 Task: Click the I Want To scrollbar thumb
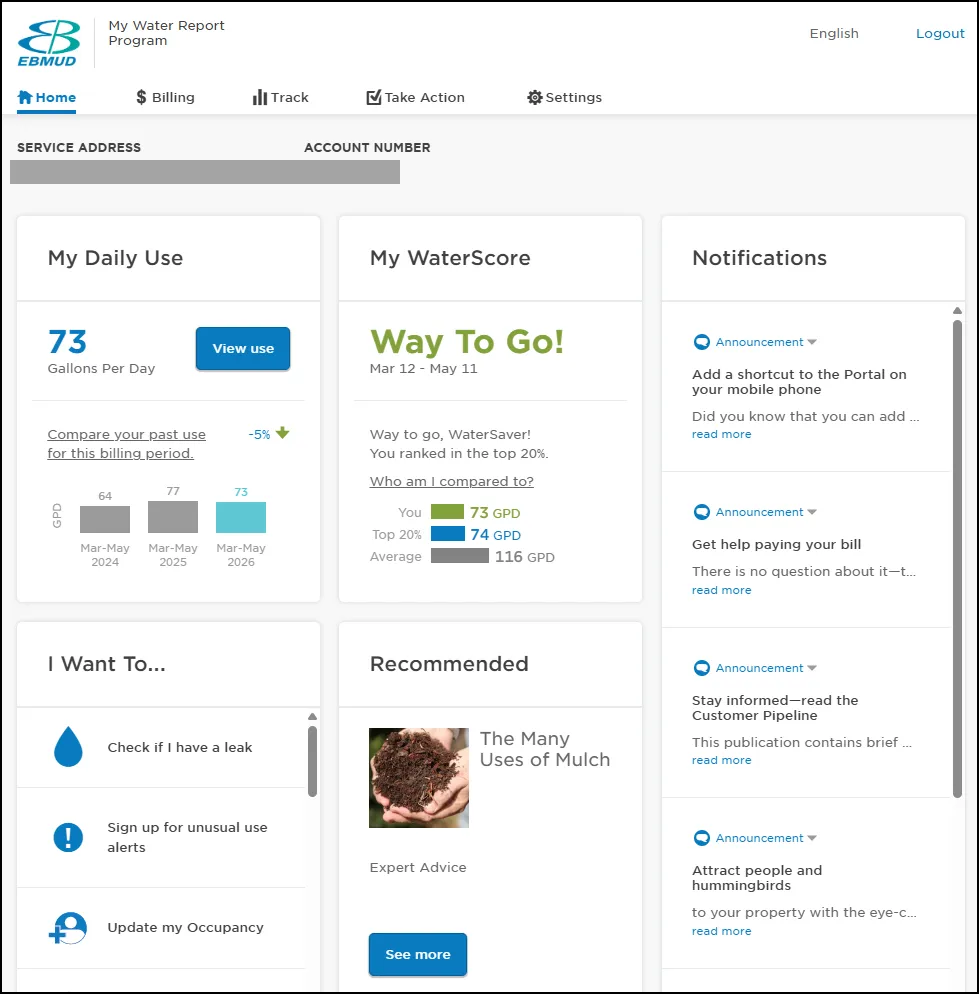tap(312, 761)
